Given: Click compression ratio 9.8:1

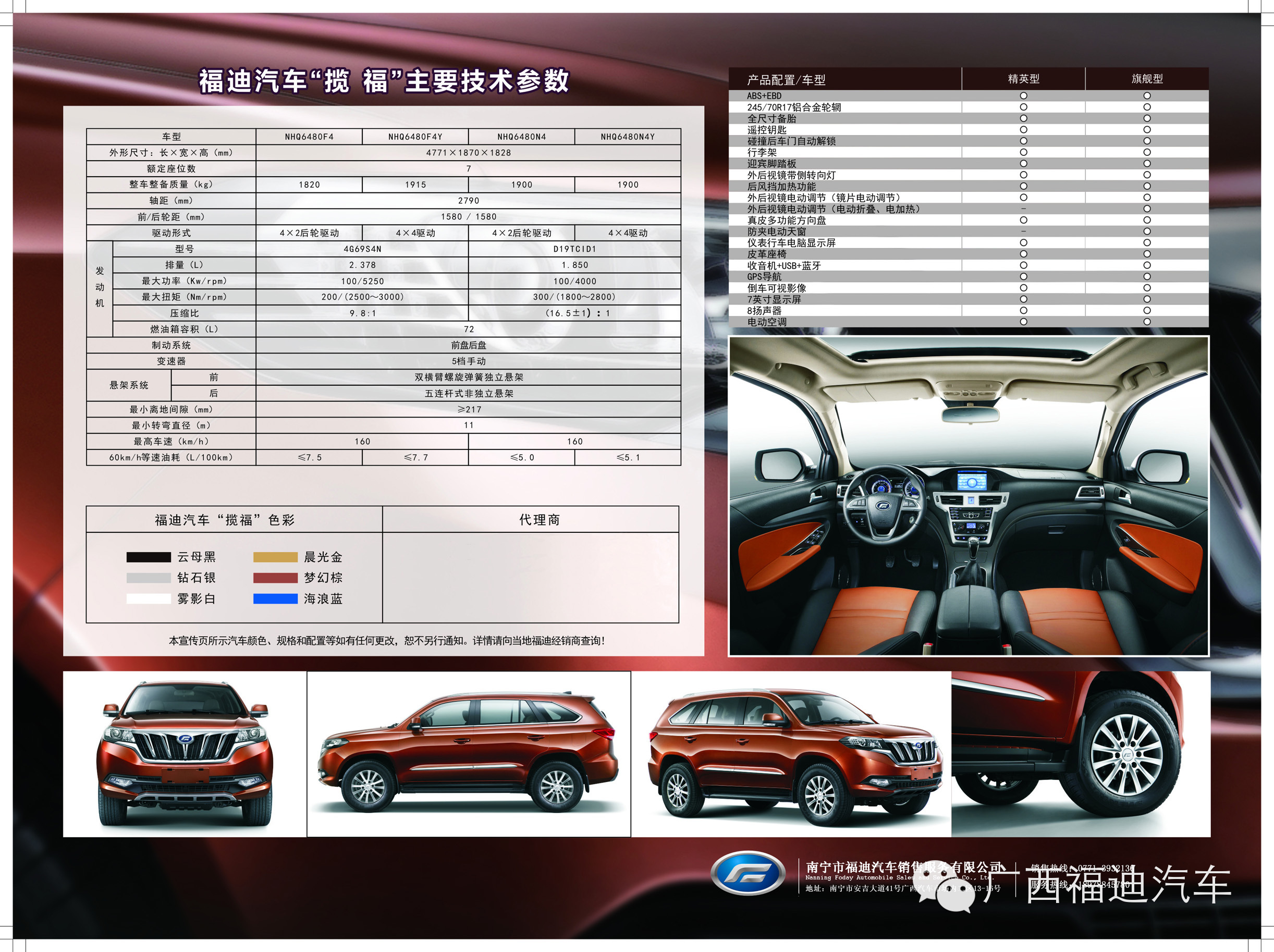Looking at the screenshot, I should pos(362,313).
